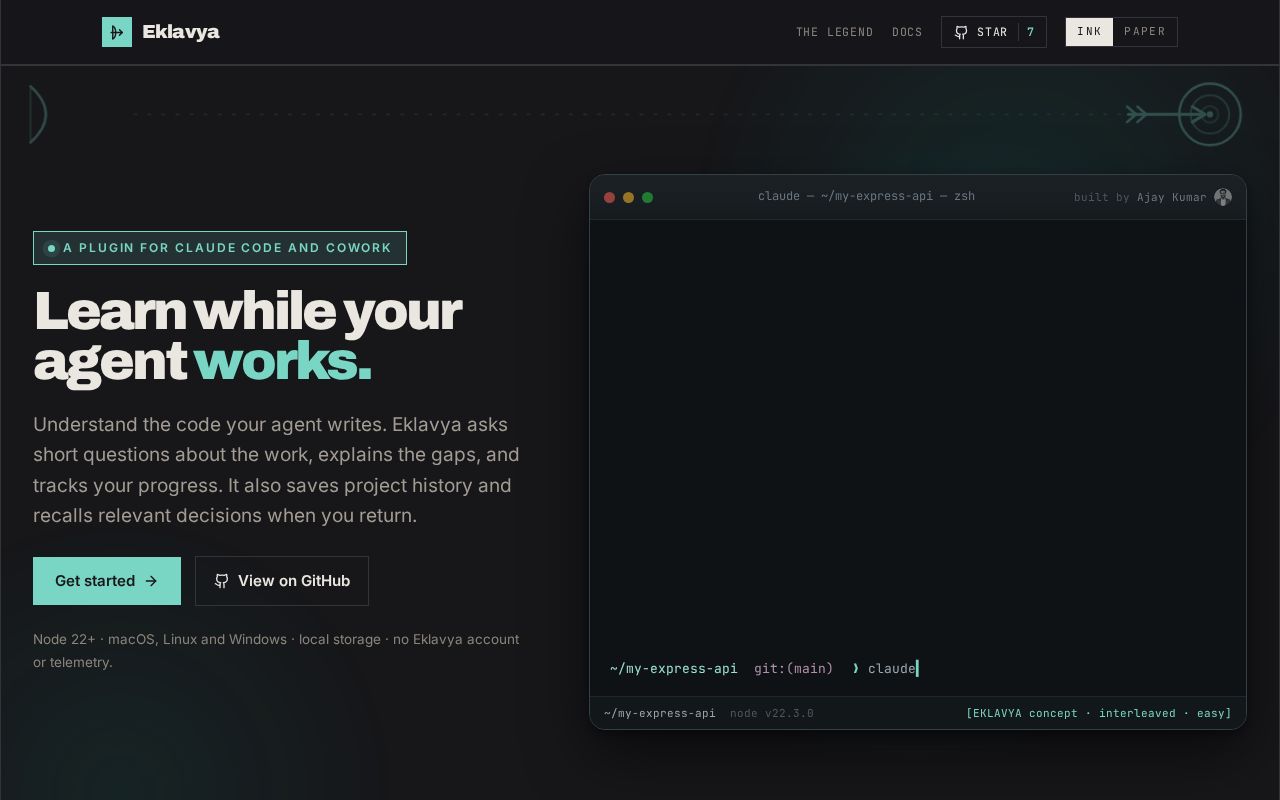
Task: Click the Get started button
Action: 107,581
